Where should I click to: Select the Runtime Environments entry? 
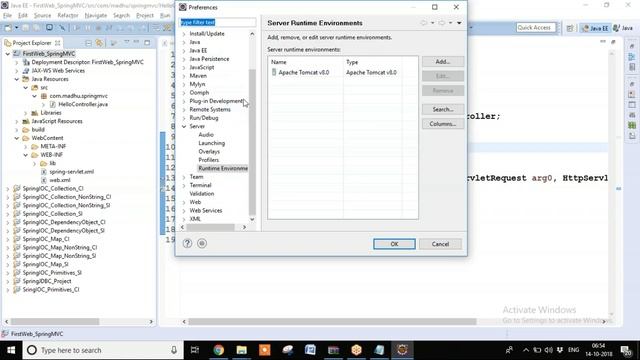click(x=223, y=169)
